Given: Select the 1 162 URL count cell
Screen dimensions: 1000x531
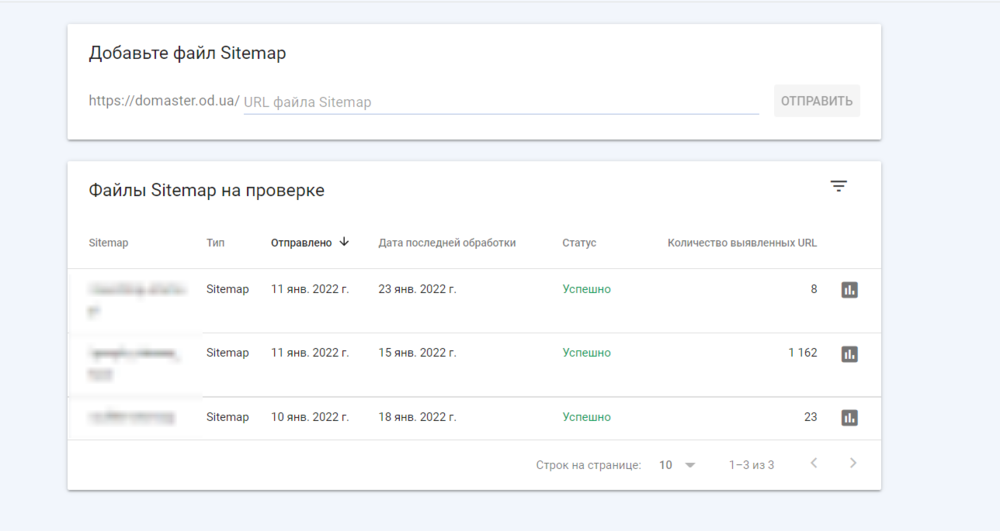Looking at the screenshot, I should [x=801, y=353].
